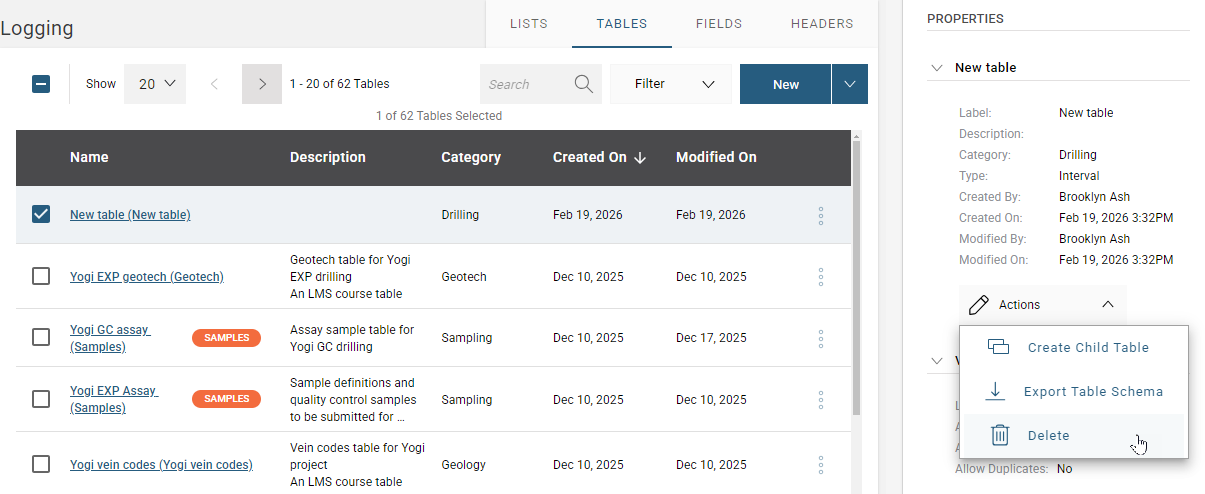Screen dimensions: 1205x494
Task: Uncheck the New table row checkbox
Action: tap(41, 215)
